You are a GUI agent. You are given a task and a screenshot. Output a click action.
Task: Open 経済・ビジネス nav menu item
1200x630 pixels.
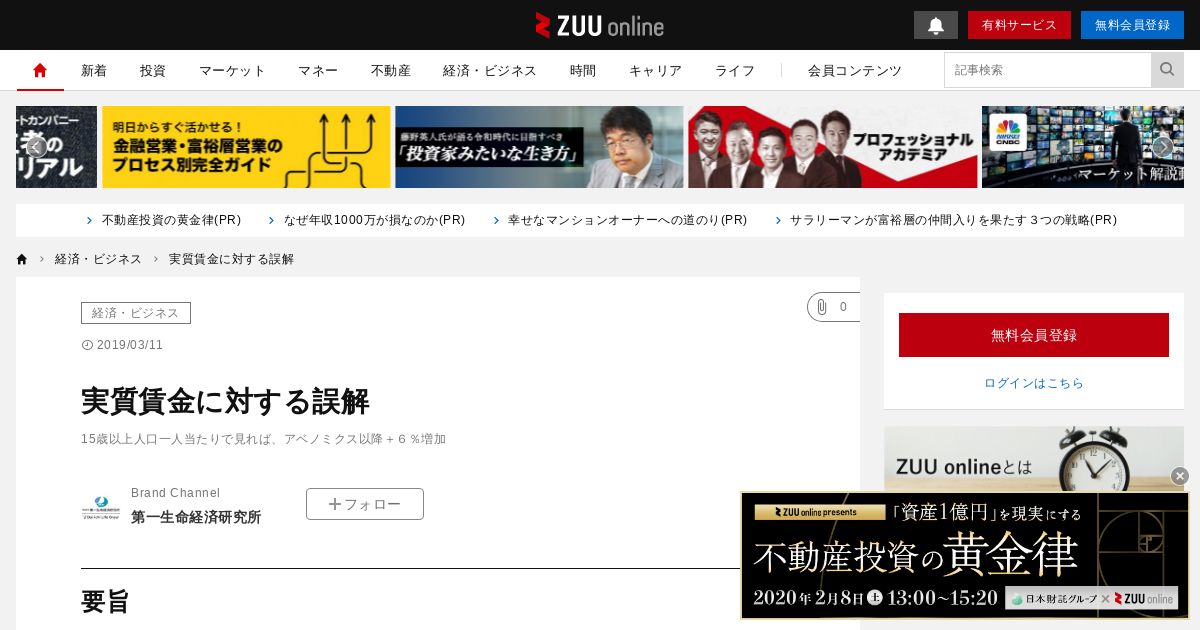[x=490, y=70]
